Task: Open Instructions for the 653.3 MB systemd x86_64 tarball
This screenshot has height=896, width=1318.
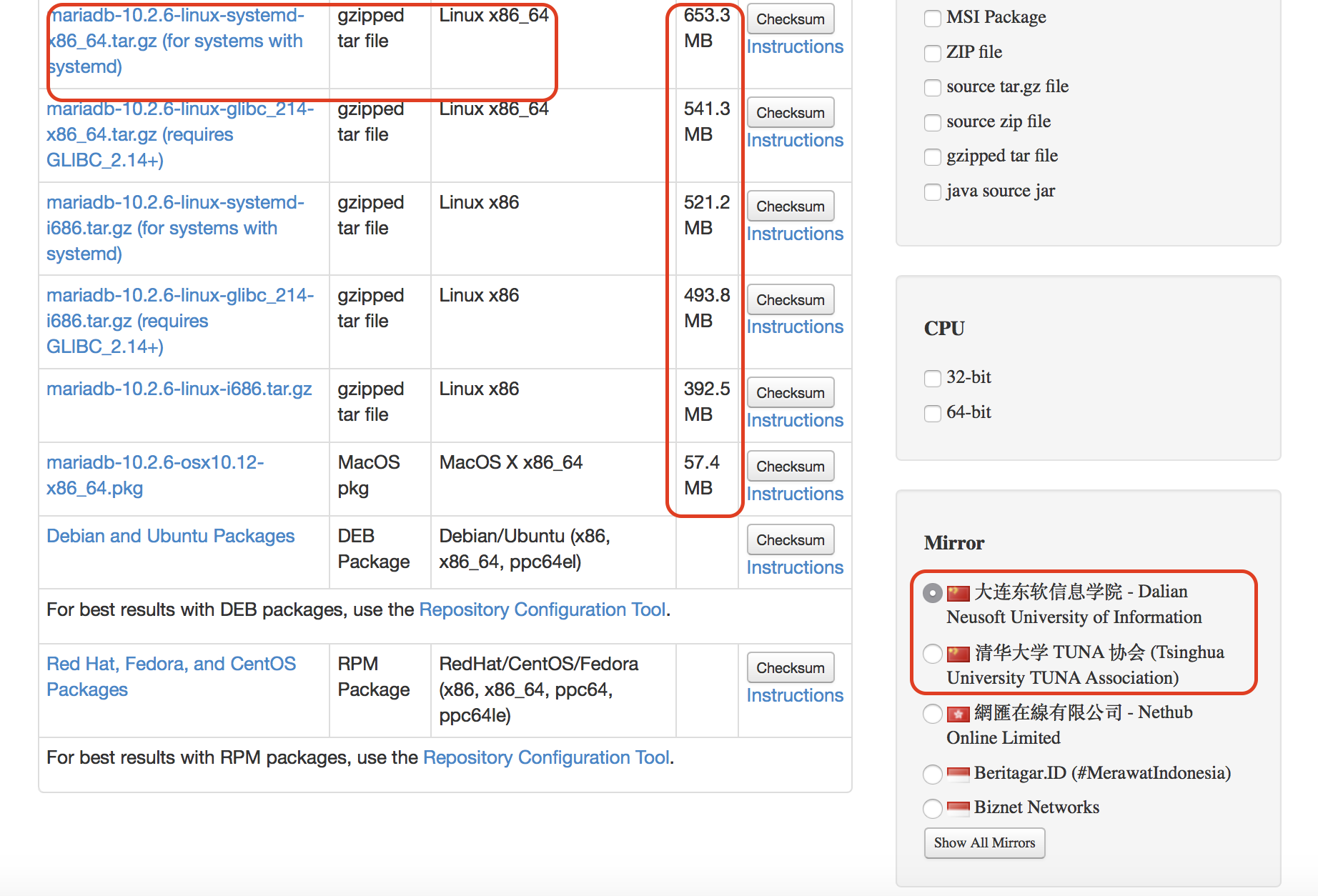Action: pos(795,47)
